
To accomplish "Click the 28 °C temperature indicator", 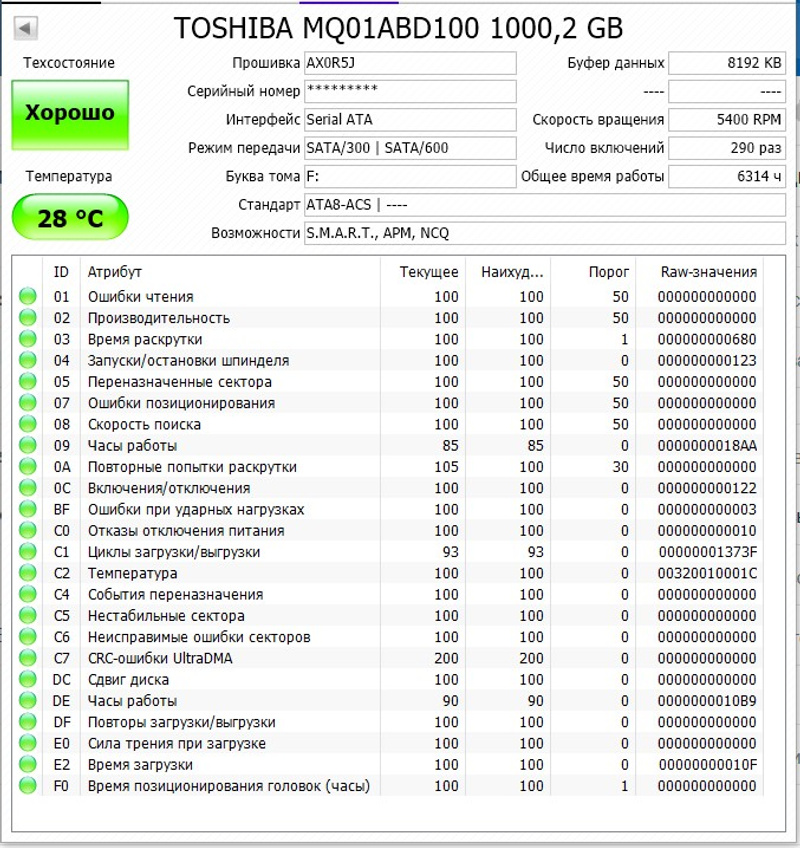I will pos(70,218).
